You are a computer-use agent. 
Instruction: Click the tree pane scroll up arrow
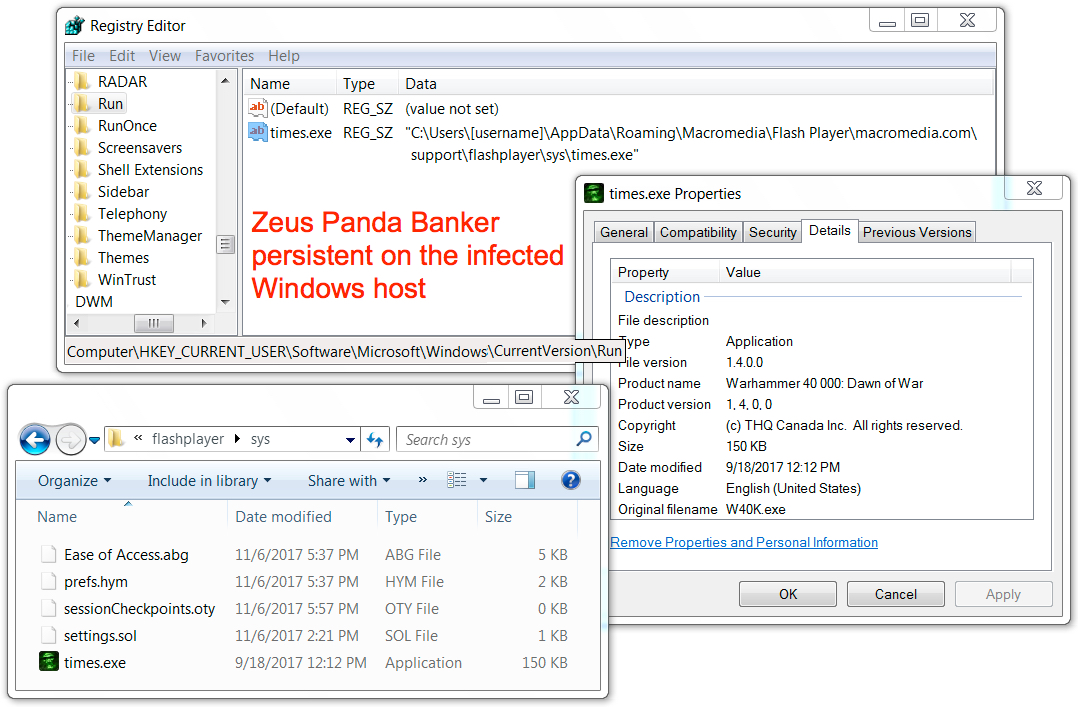(225, 81)
